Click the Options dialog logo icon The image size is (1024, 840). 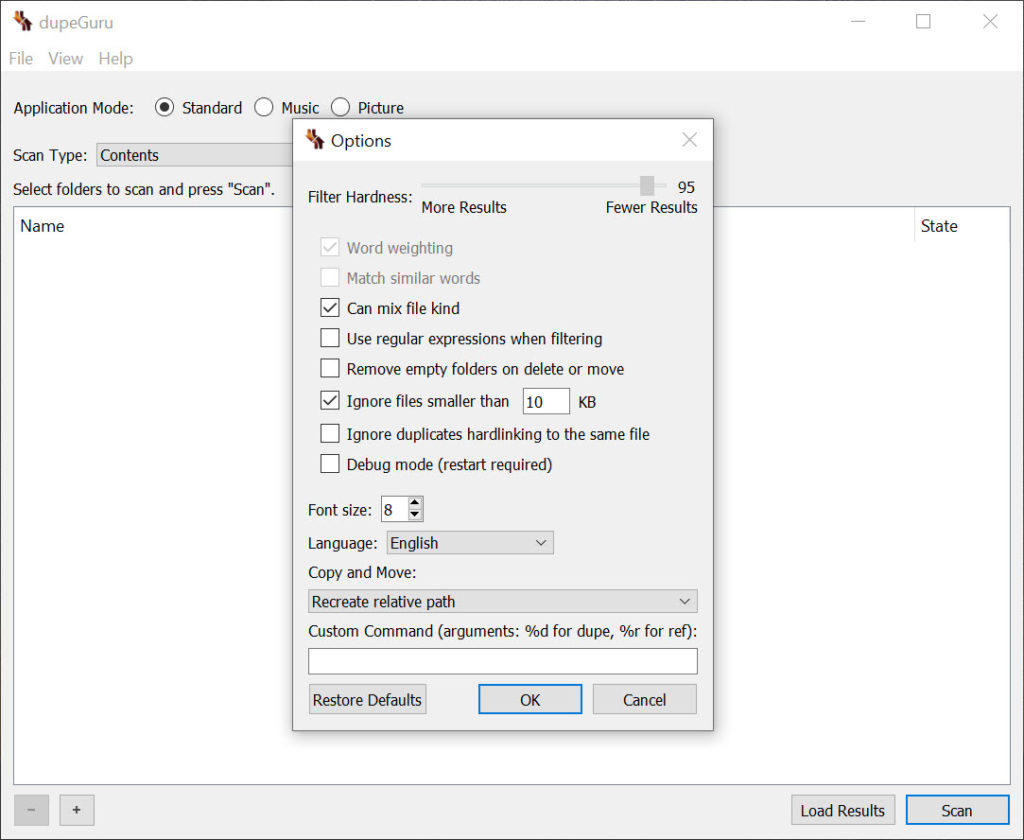click(315, 140)
